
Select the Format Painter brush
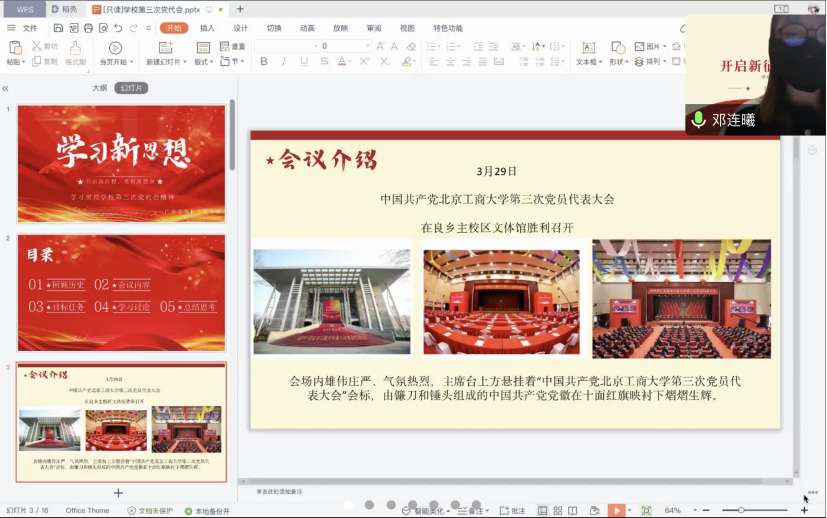pyautogui.click(x=75, y=48)
